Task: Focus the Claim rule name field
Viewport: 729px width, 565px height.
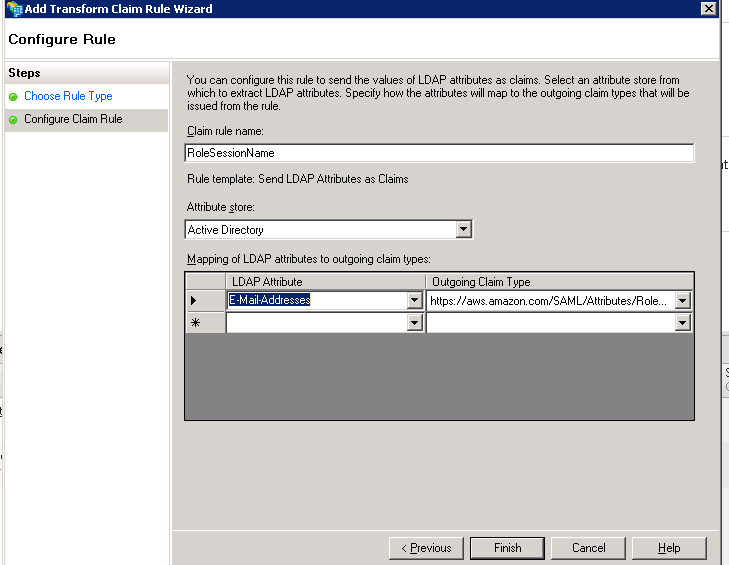Action: coord(439,153)
